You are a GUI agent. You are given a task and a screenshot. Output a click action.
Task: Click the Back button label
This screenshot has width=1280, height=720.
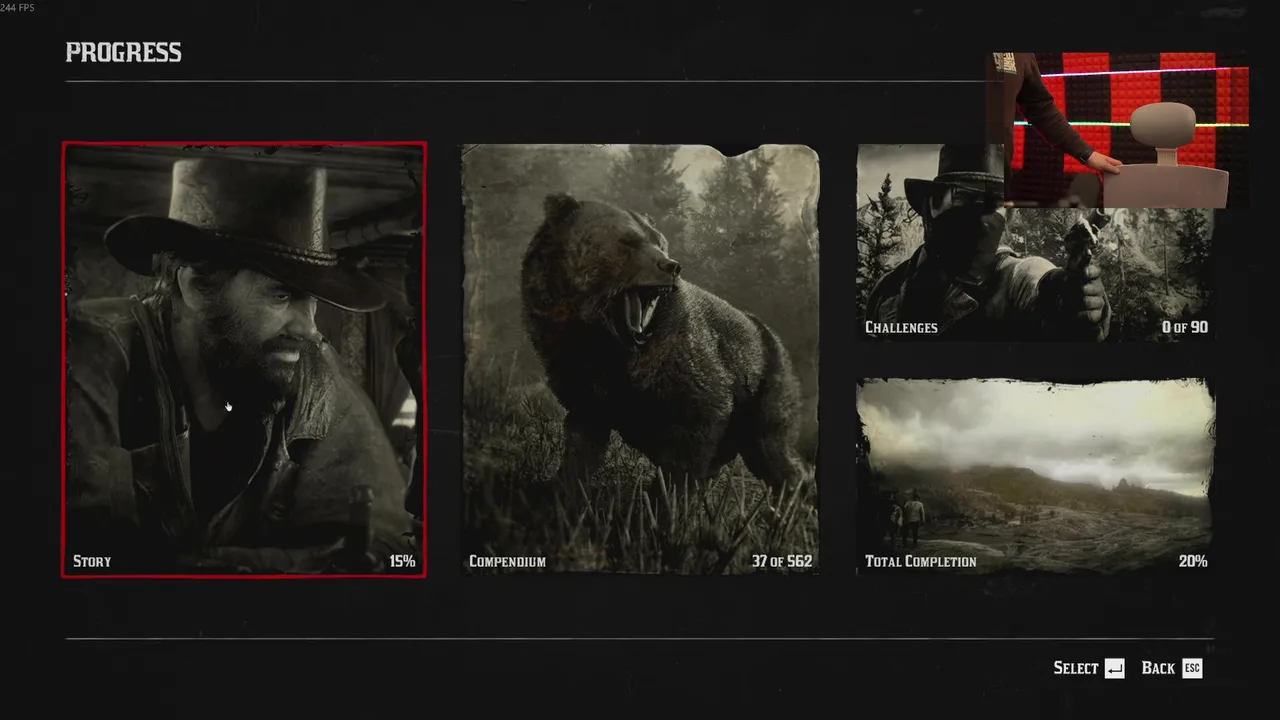[1158, 668]
